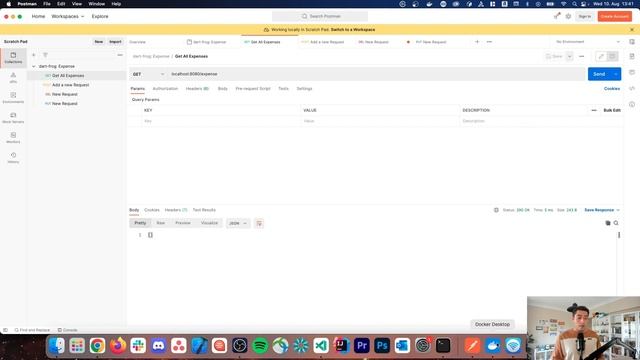Open the Overview tab
640x360 pixels.
click(138, 42)
